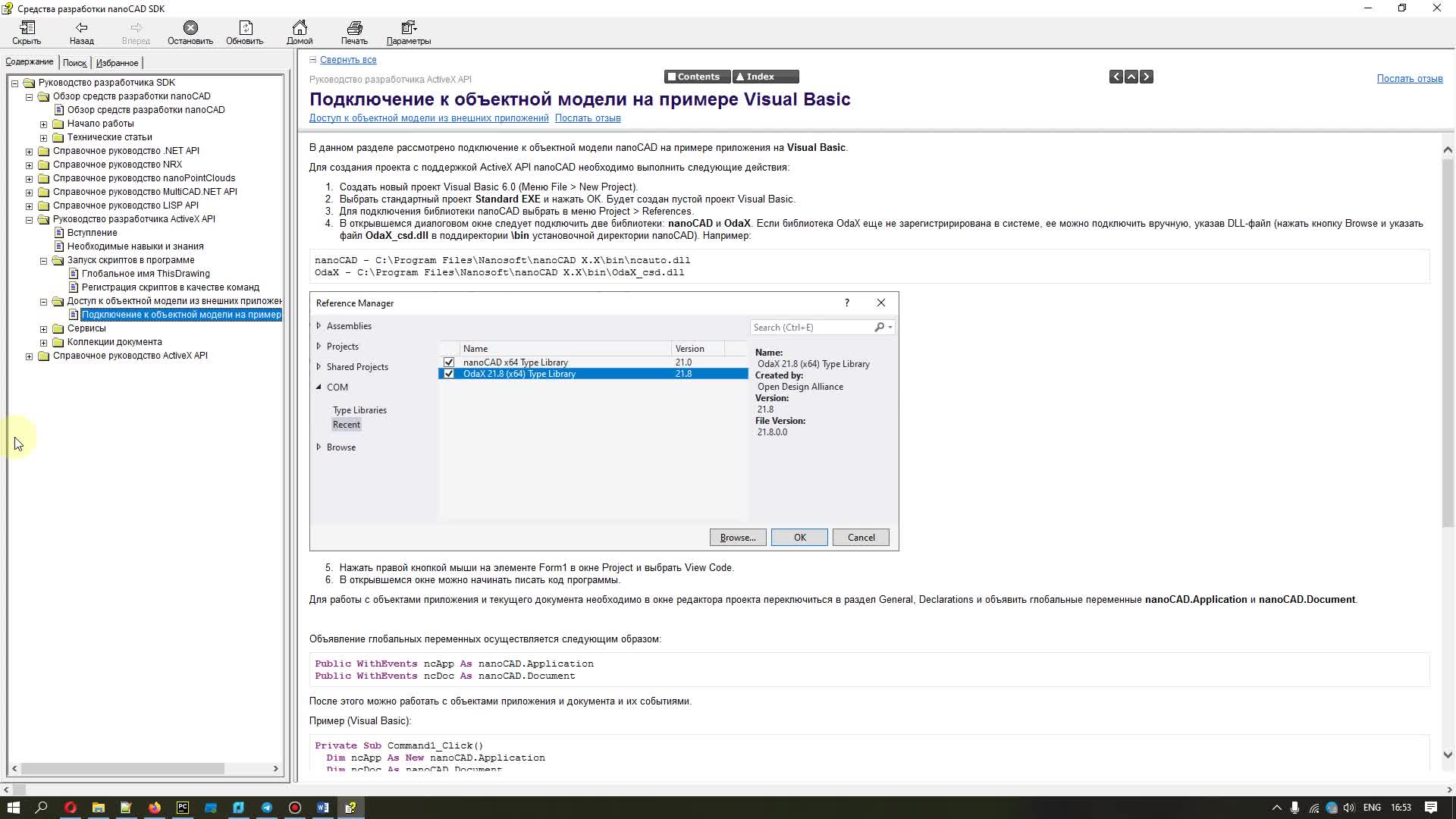Click Послать отзыв link under the title
Image resolution: width=1456 pixels, height=819 pixels.
(x=588, y=118)
